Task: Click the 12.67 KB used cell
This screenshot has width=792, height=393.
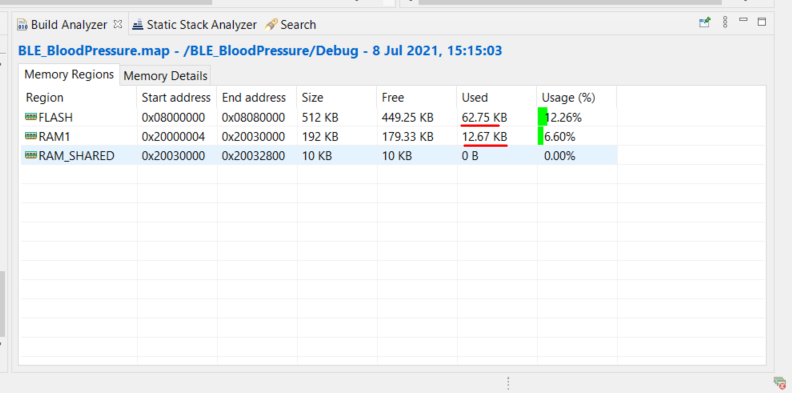Action: tap(484, 137)
